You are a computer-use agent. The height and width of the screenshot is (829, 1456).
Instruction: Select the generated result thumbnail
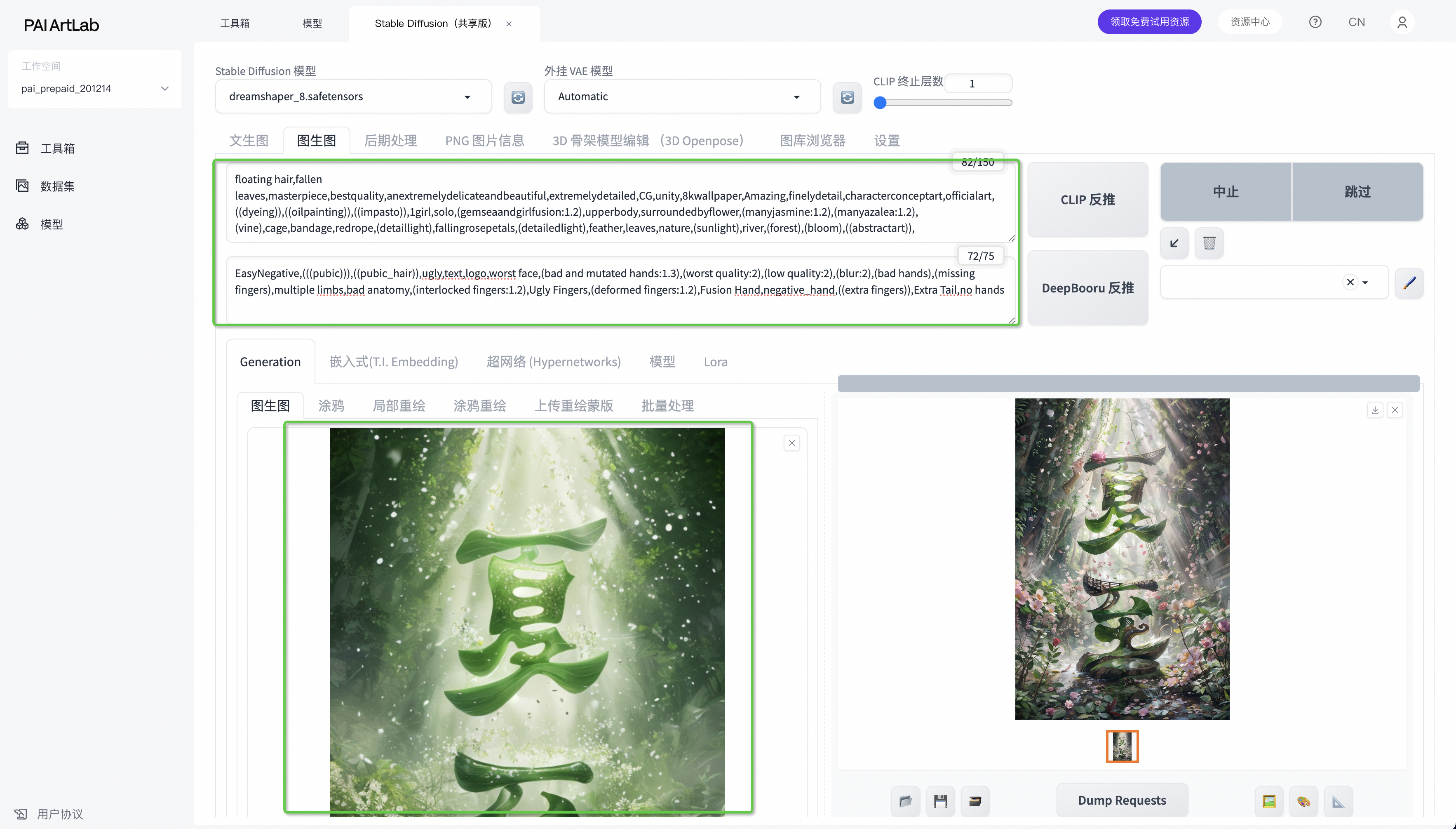click(1121, 747)
